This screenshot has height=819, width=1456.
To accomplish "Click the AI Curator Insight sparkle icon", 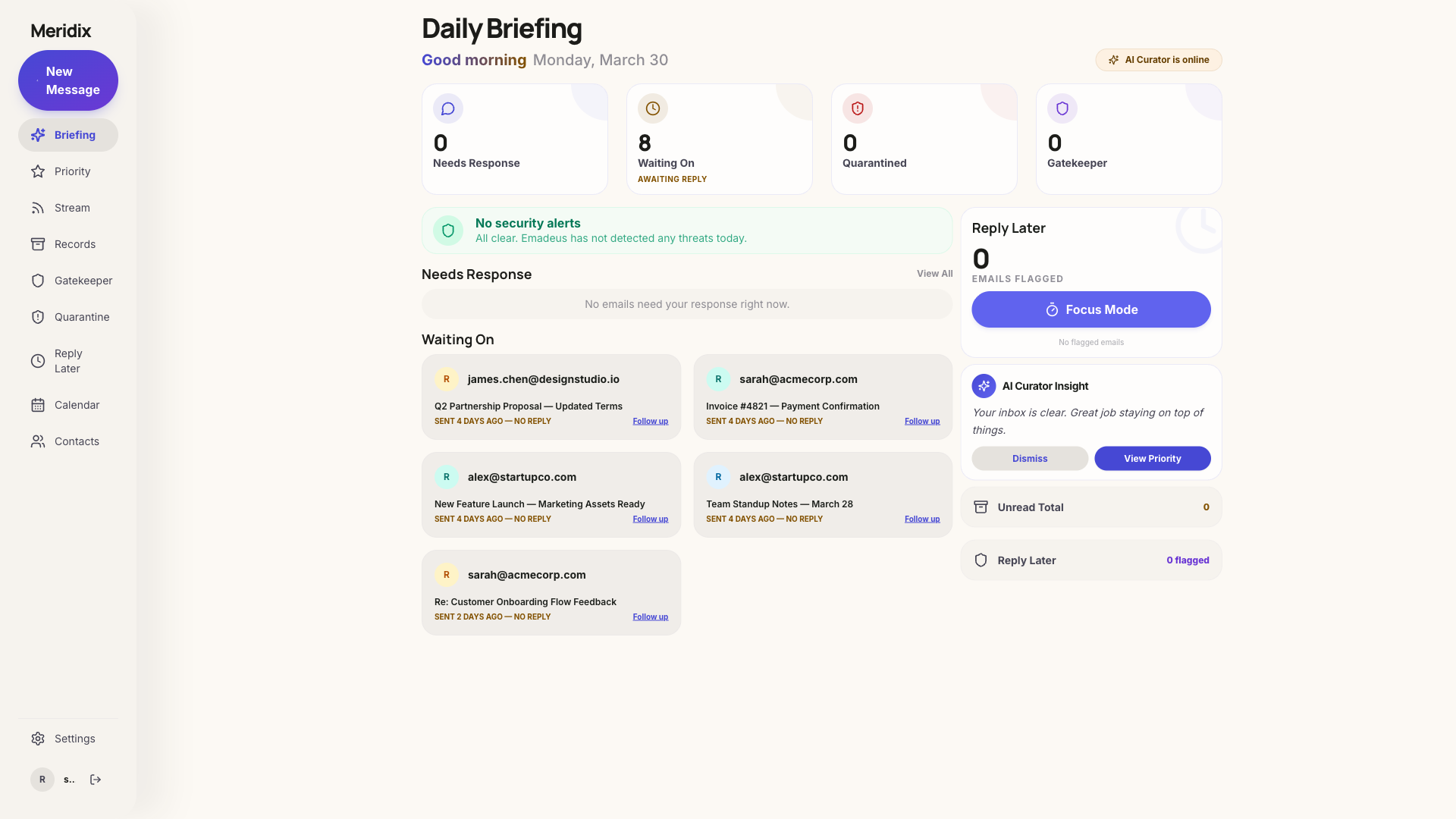I will [984, 386].
